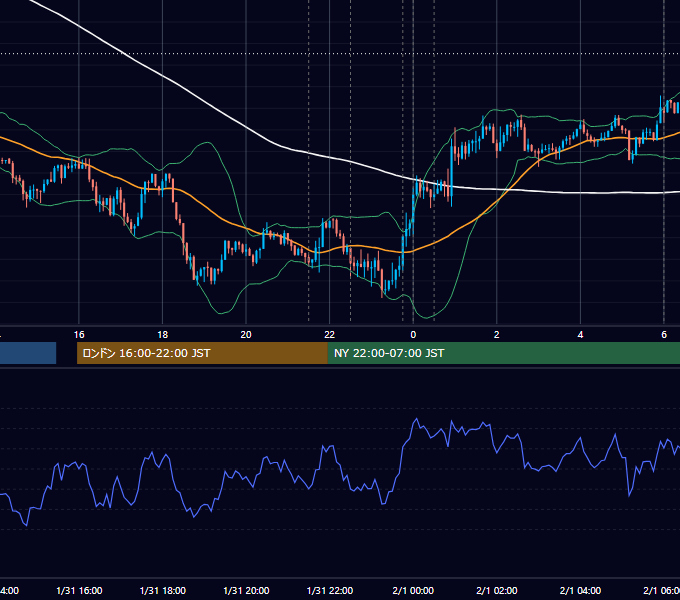Click the ロンドン 16:00-22:00 JST session bar
The height and width of the screenshot is (600, 680).
202,353
